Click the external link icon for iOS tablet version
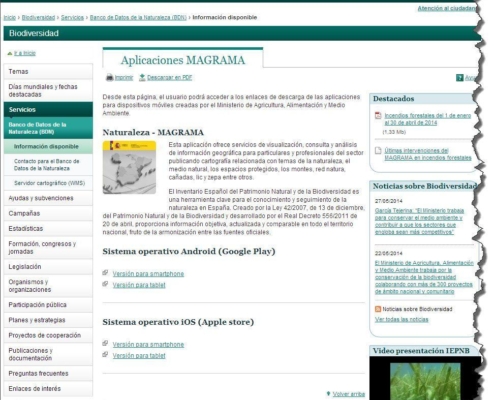This screenshot has height=400, width=495. tap(105, 354)
